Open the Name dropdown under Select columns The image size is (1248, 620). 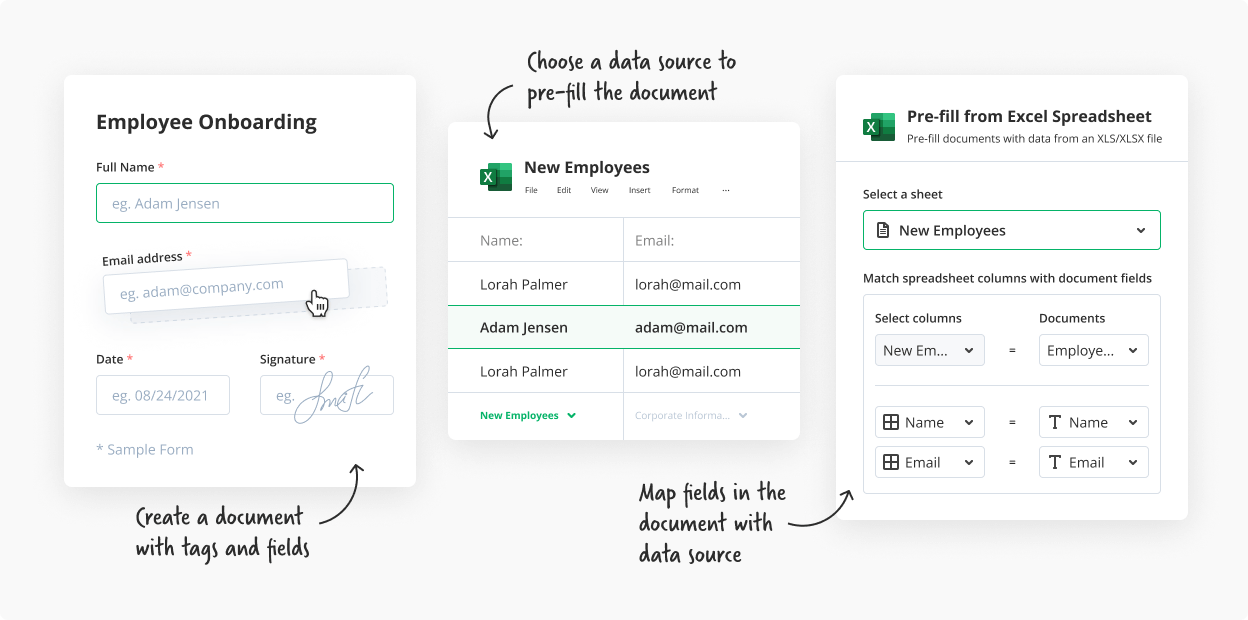pos(967,422)
